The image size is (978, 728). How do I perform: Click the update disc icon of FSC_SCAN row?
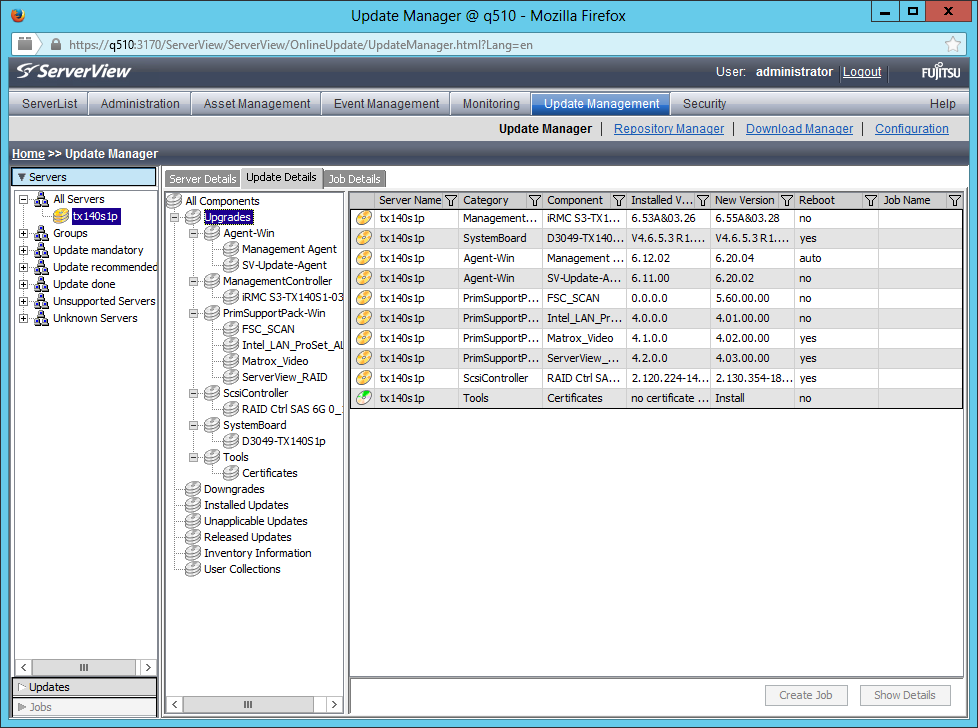tap(364, 298)
